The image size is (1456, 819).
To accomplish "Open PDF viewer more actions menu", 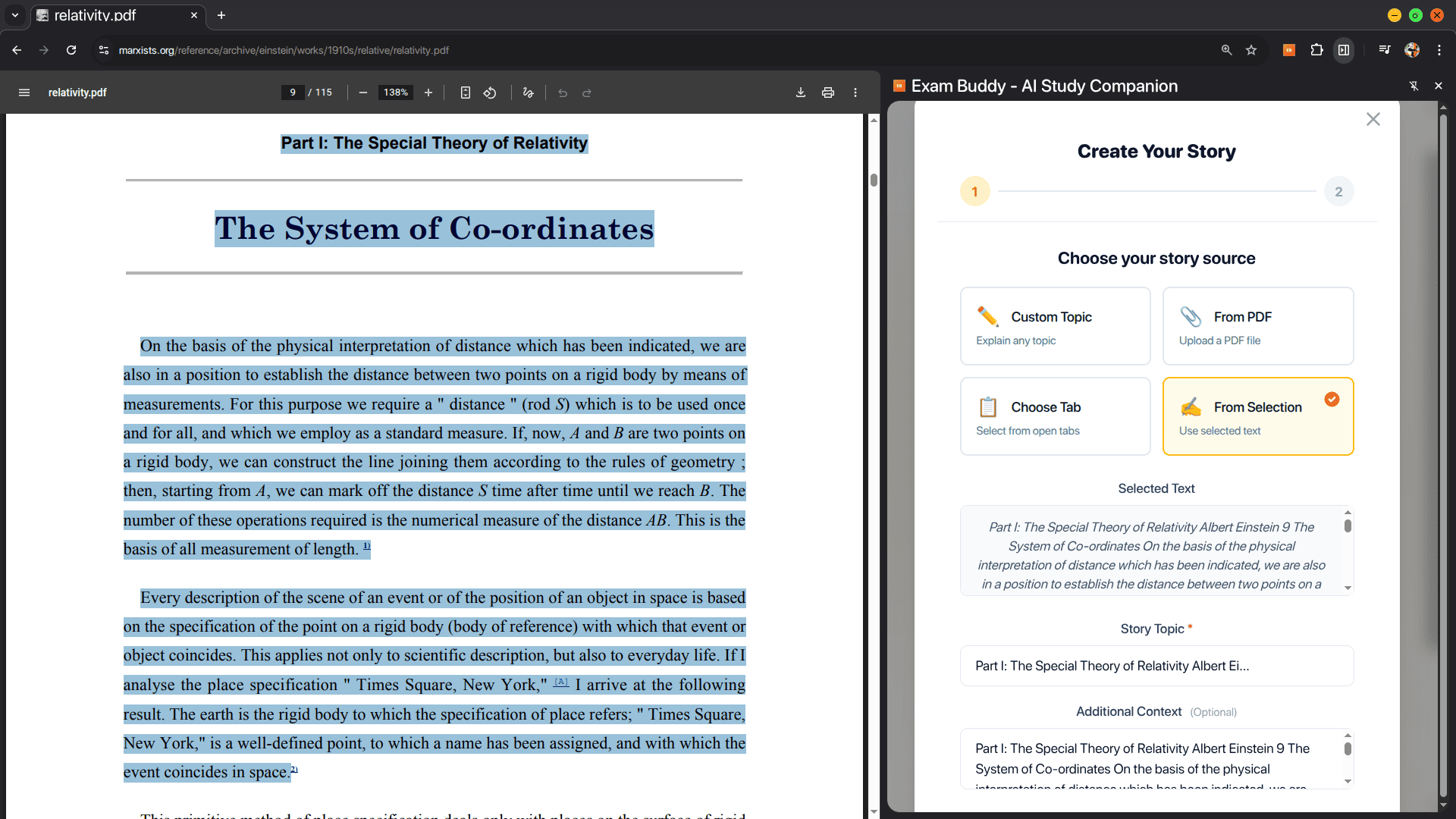I will point(855,93).
